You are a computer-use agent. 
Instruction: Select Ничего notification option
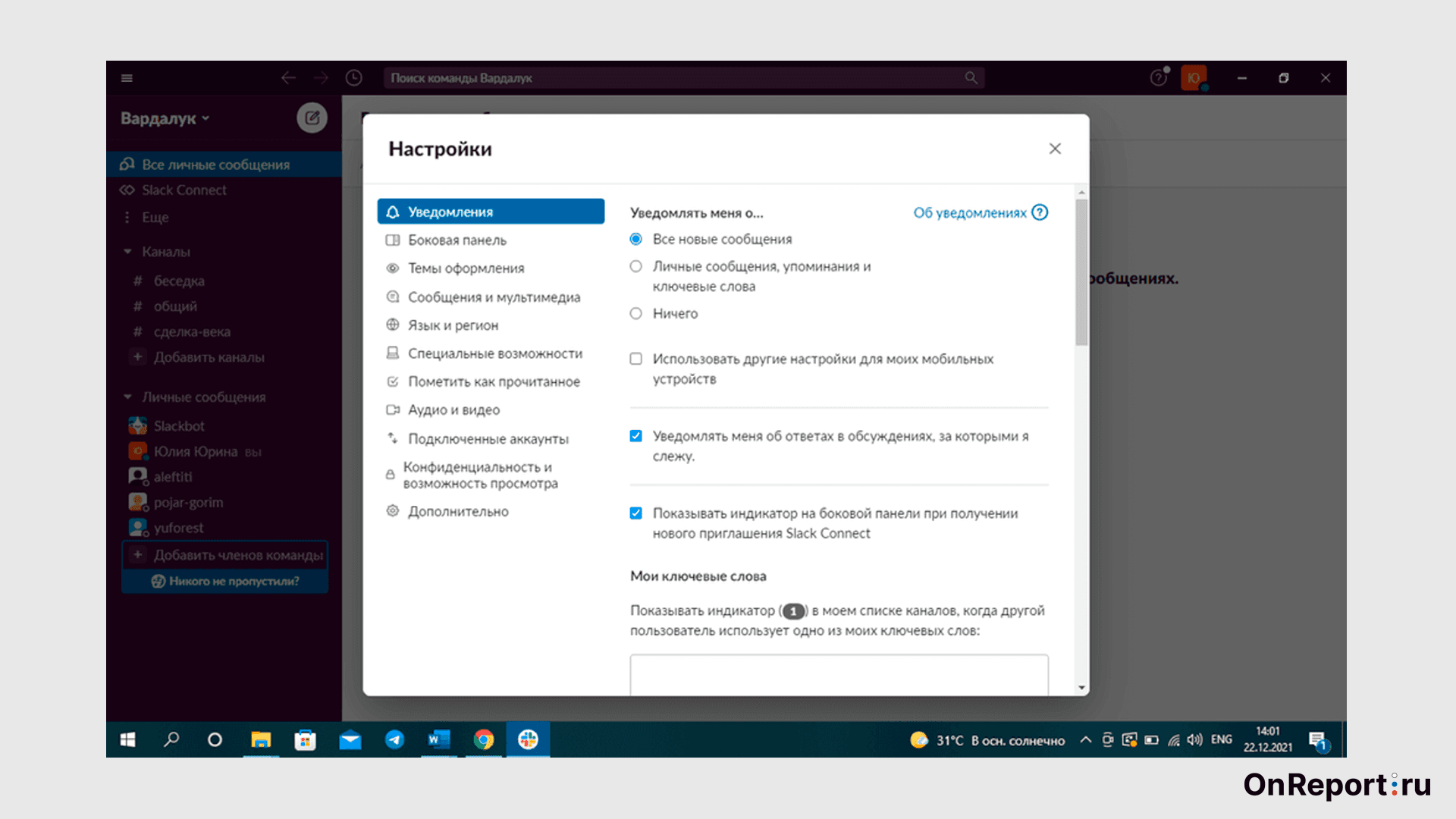[x=636, y=313]
